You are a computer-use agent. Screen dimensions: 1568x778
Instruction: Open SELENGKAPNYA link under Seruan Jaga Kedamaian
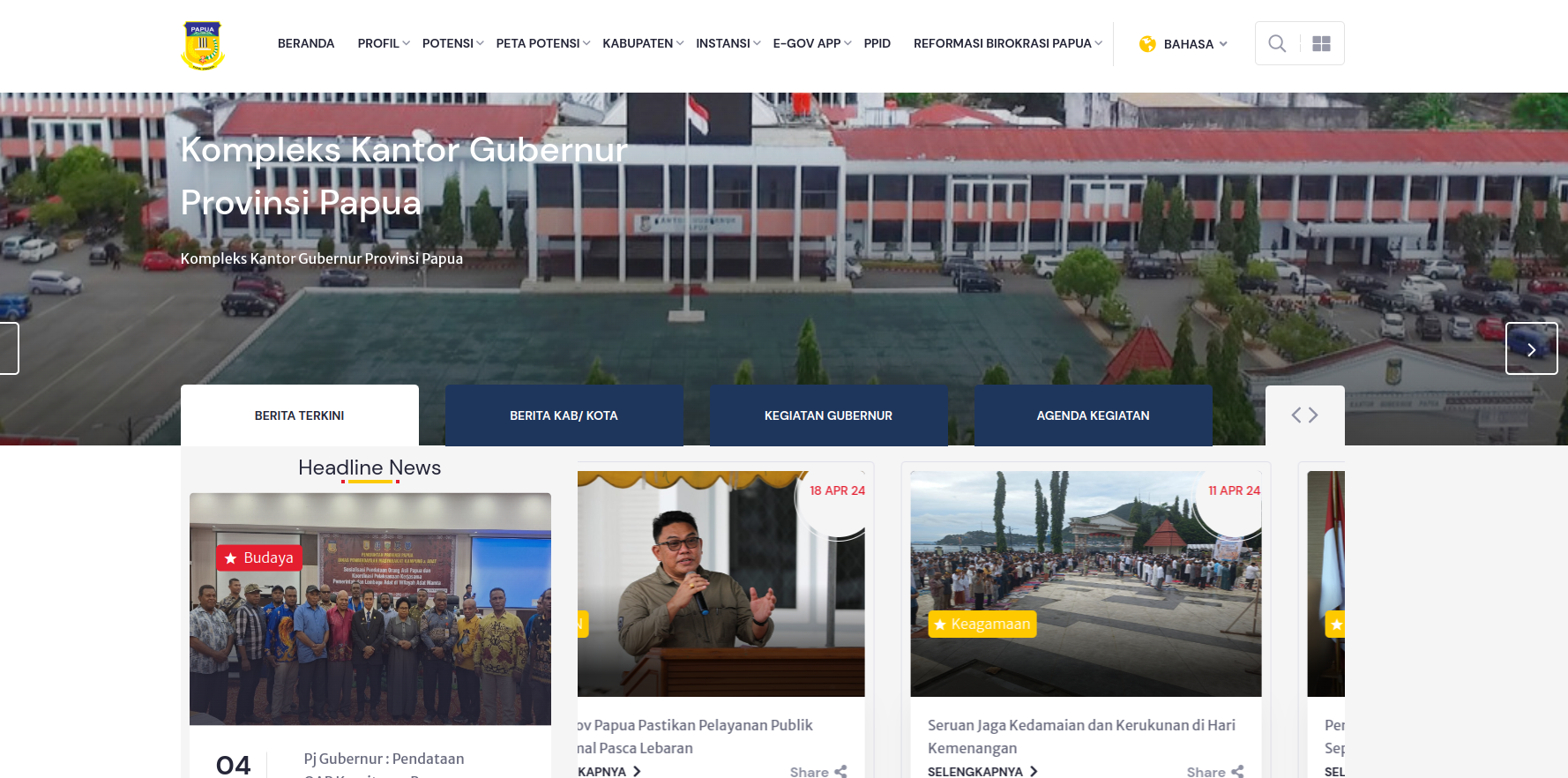[x=982, y=772]
